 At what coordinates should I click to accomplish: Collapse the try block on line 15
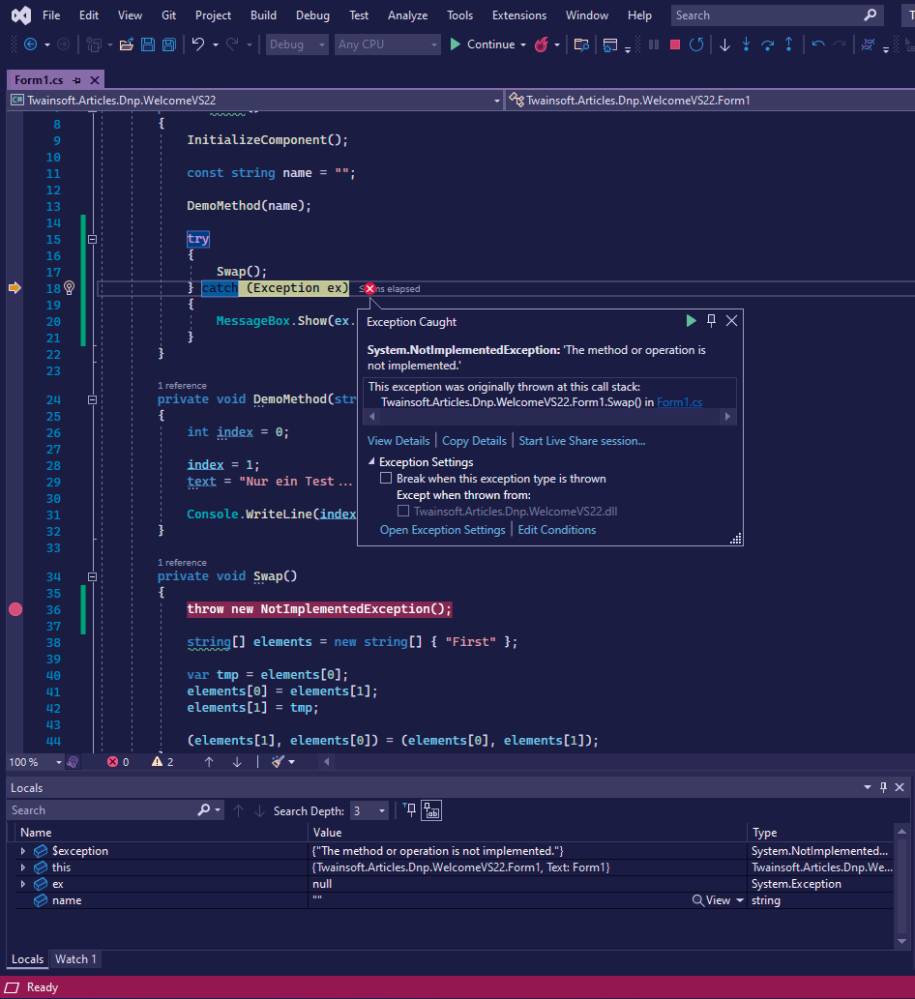(92, 240)
